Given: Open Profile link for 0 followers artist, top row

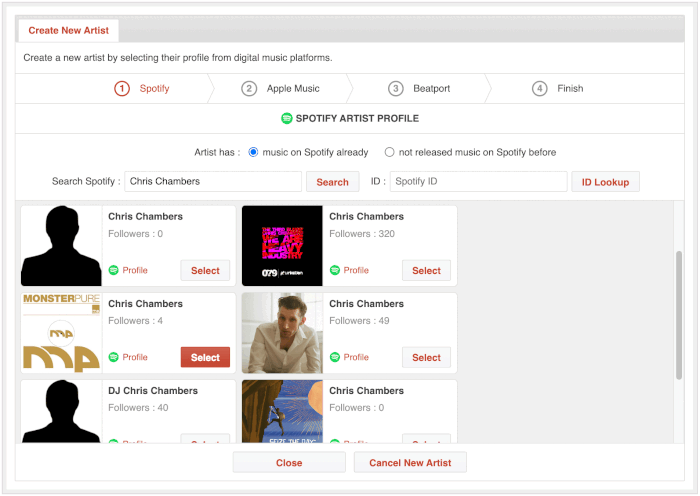Looking at the screenshot, I should 135,270.
